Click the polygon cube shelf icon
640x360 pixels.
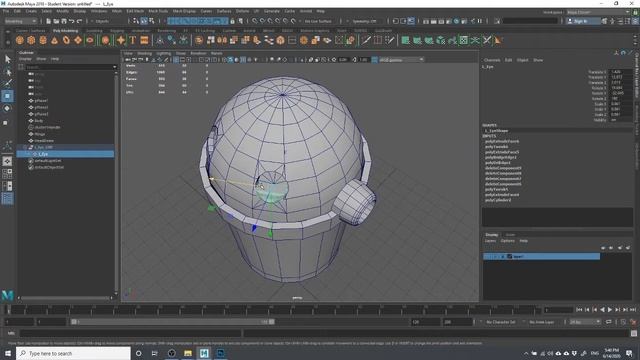coord(31,40)
